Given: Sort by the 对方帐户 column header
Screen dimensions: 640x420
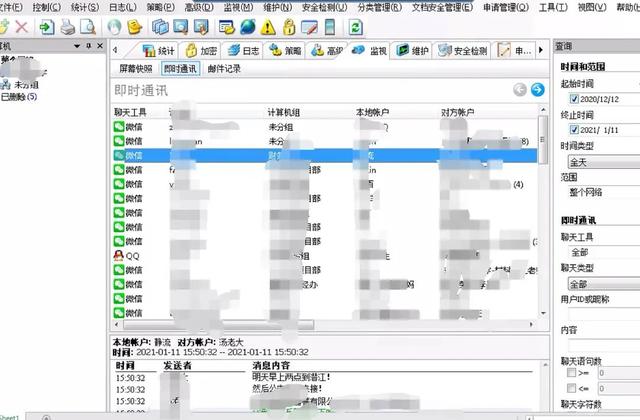Looking at the screenshot, I should click(458, 112).
